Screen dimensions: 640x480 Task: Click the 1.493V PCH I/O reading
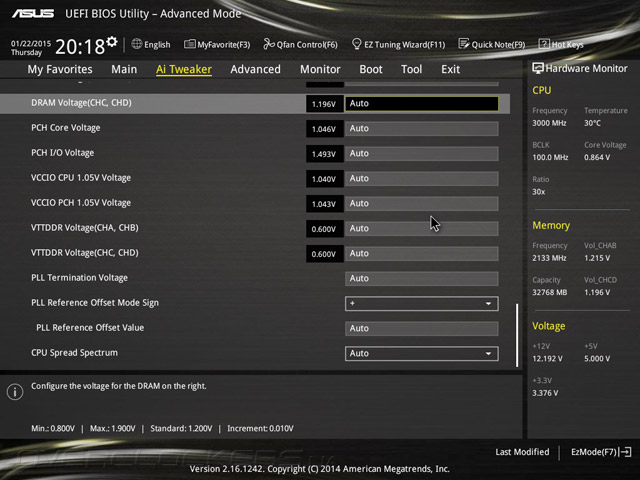(324, 154)
